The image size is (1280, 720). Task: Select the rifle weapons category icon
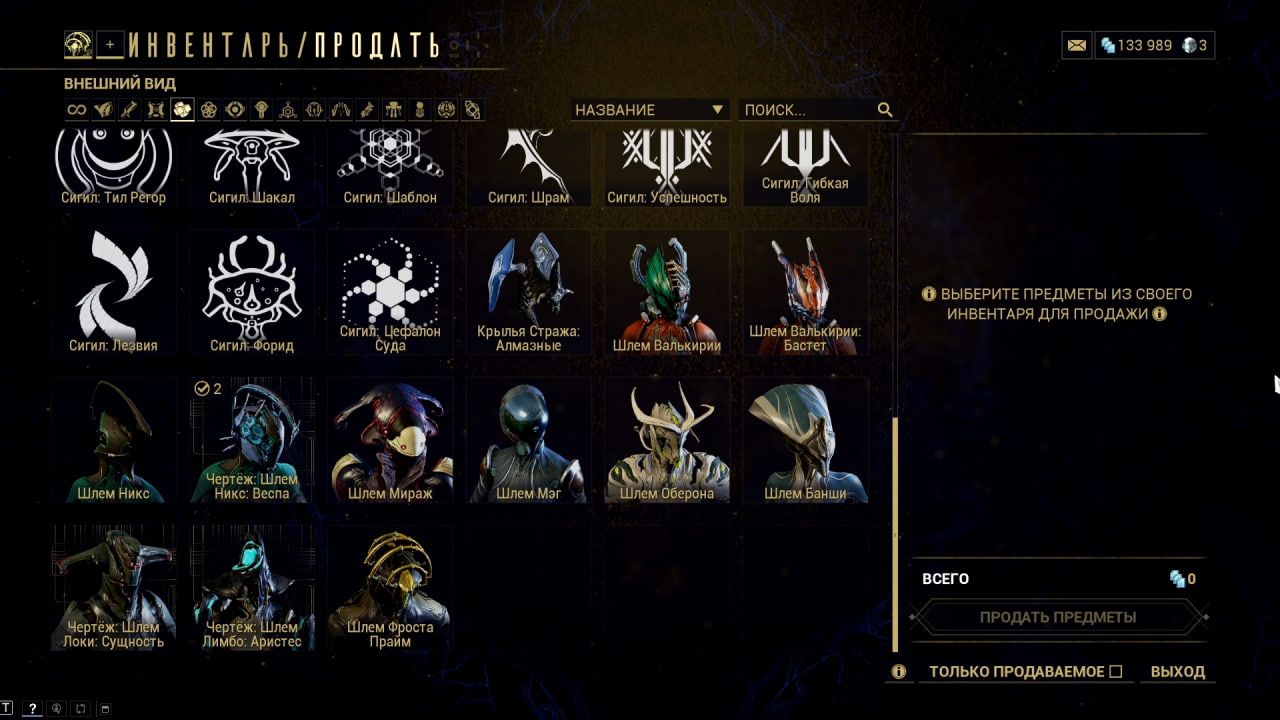click(x=128, y=110)
